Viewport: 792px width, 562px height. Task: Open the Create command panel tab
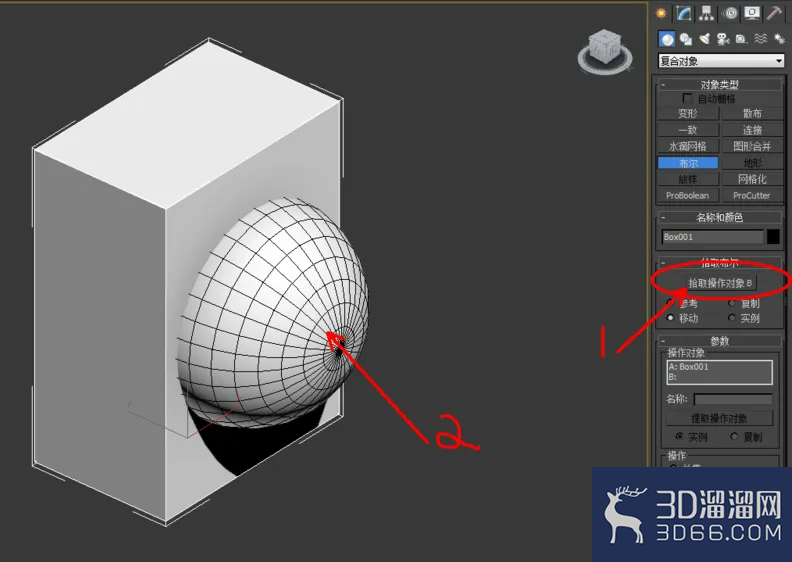click(x=662, y=13)
